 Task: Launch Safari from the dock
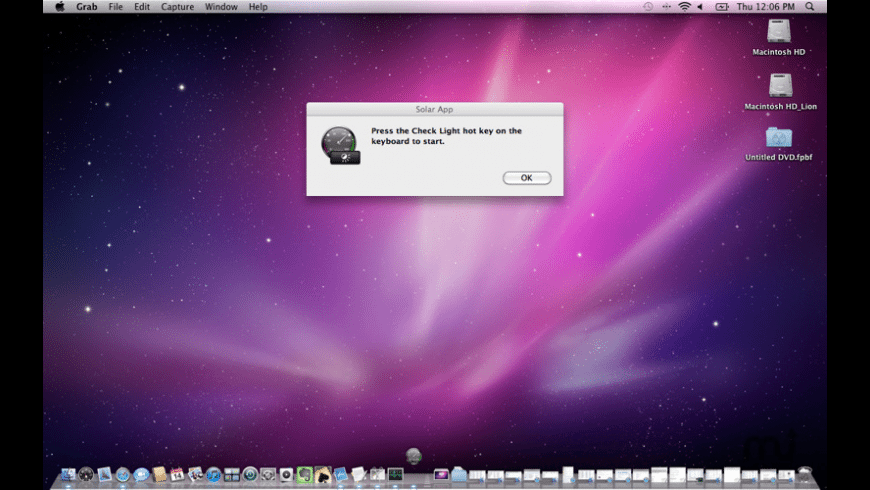(x=123, y=474)
